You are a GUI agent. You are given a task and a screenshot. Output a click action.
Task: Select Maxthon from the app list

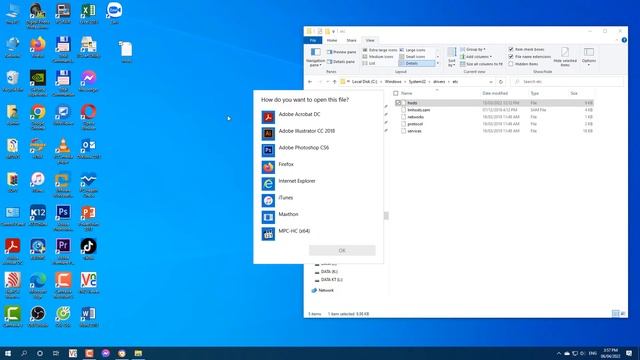(318, 217)
